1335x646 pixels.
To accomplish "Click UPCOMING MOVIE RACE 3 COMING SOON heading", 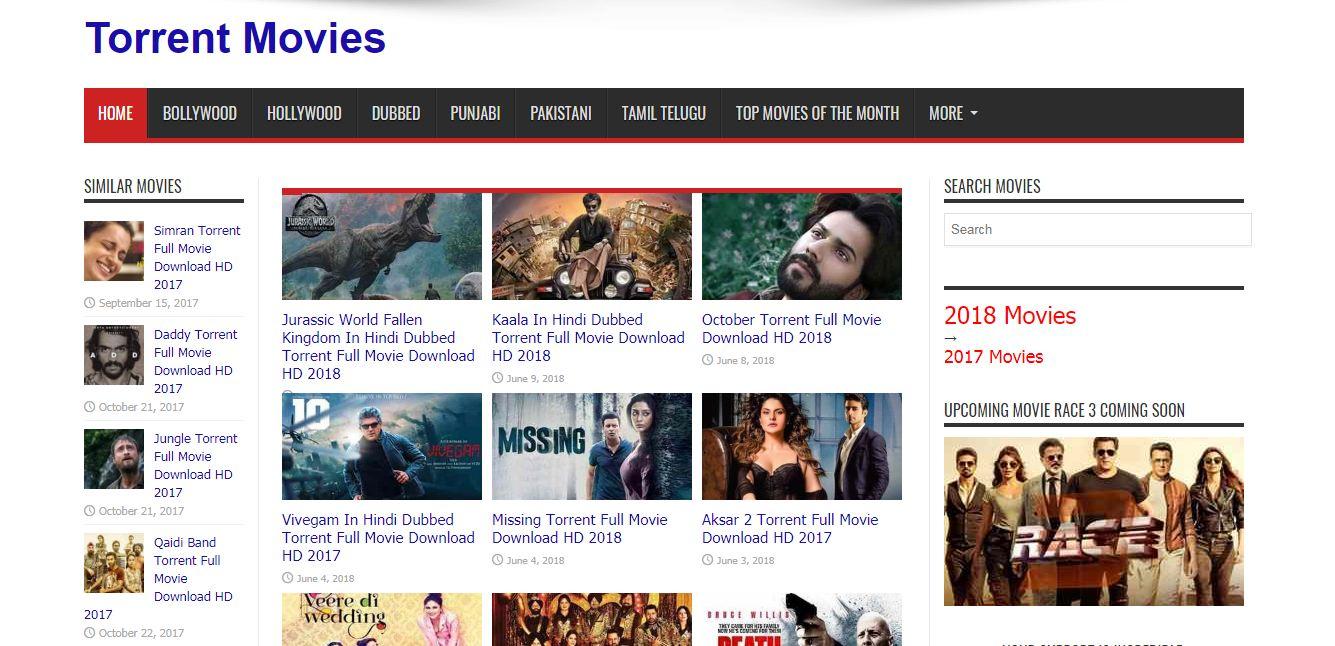I will pyautogui.click(x=1064, y=410).
